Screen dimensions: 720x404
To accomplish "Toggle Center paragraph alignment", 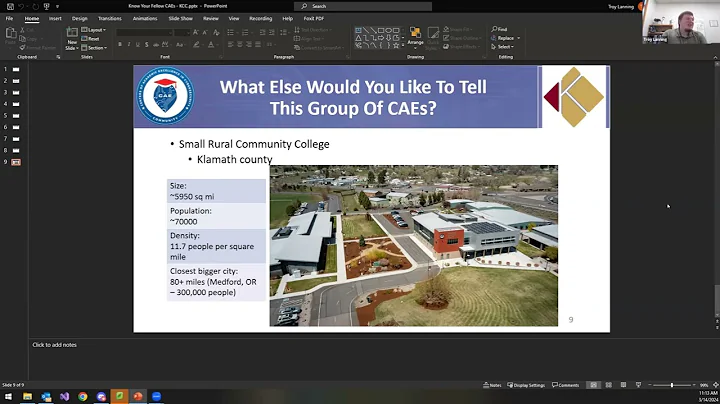I will [240, 45].
